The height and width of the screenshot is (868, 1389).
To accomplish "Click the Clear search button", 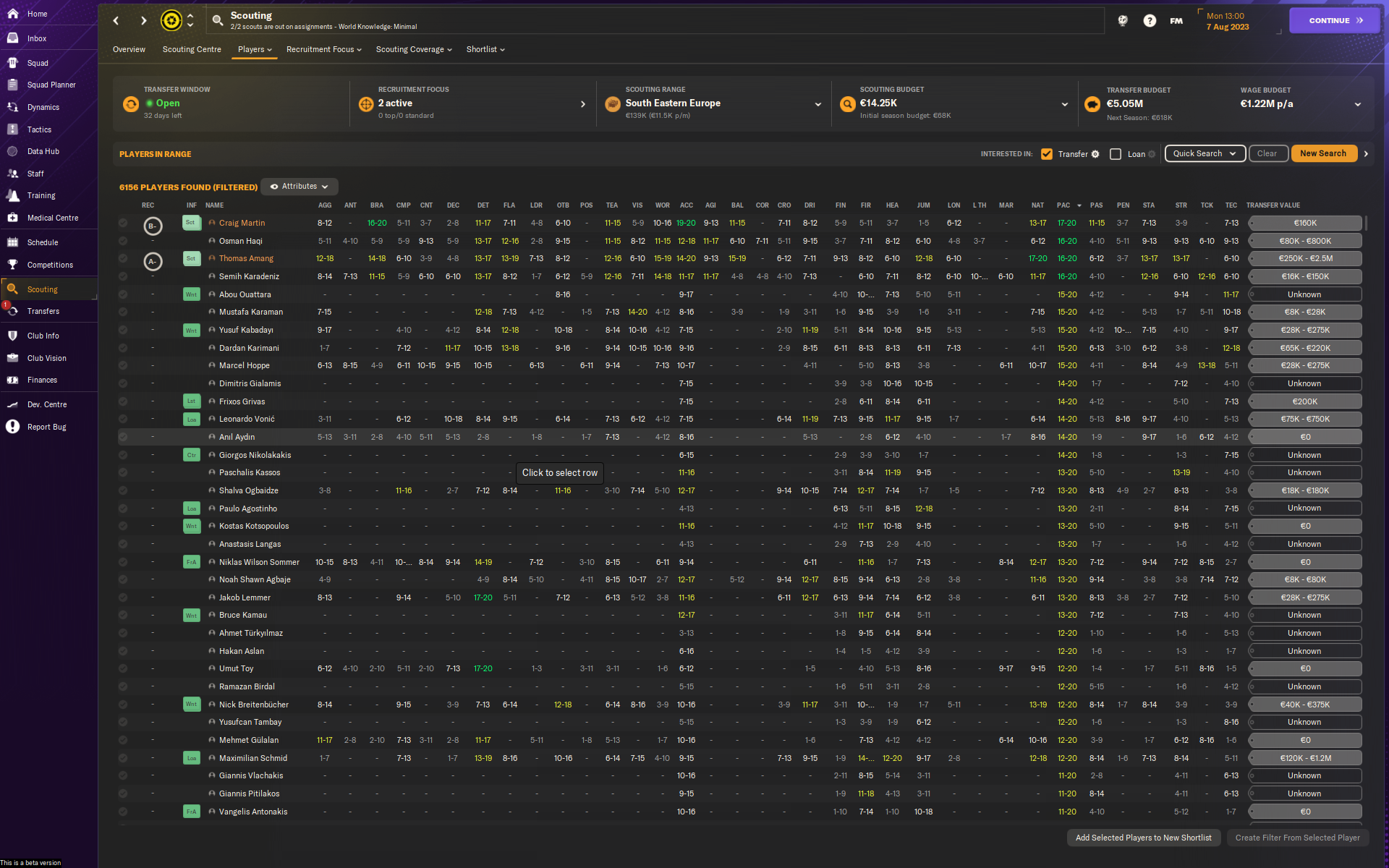I will [1267, 153].
